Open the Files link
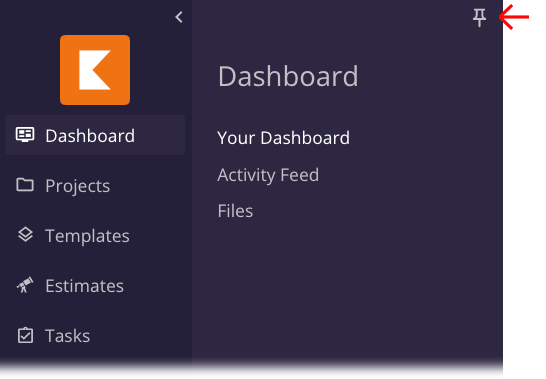The image size is (546, 379). click(235, 211)
